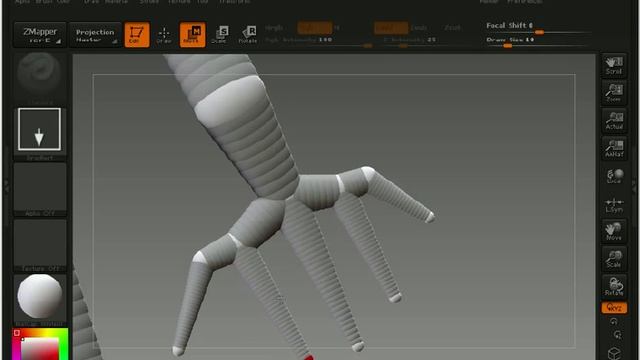The image size is (640, 360).
Task: Toggle L.Sym local symmetry icon
Action: pos(614,204)
